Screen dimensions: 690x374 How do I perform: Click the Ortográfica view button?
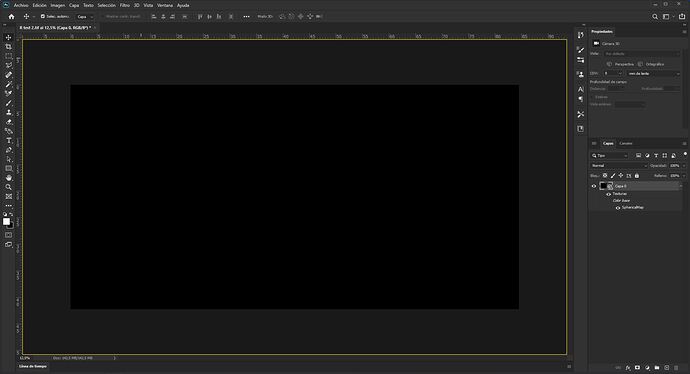click(651, 64)
